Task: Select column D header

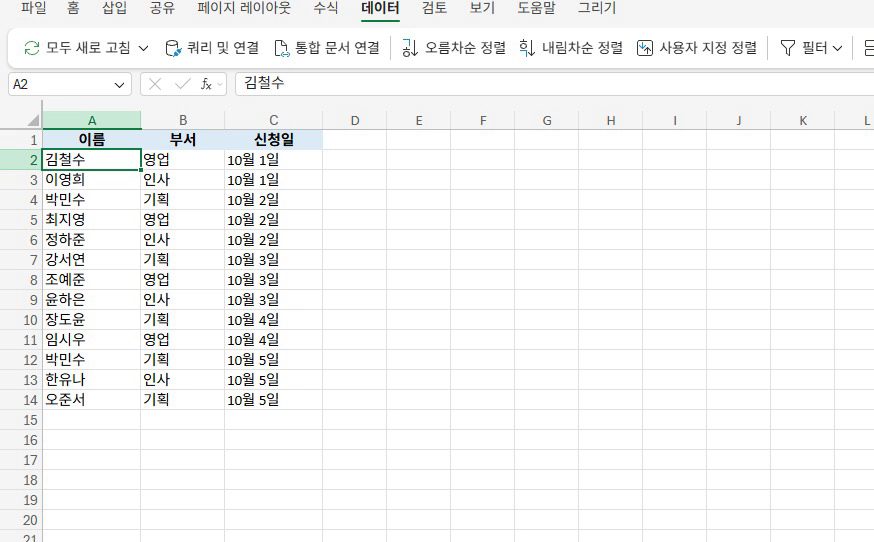Action: (355, 120)
